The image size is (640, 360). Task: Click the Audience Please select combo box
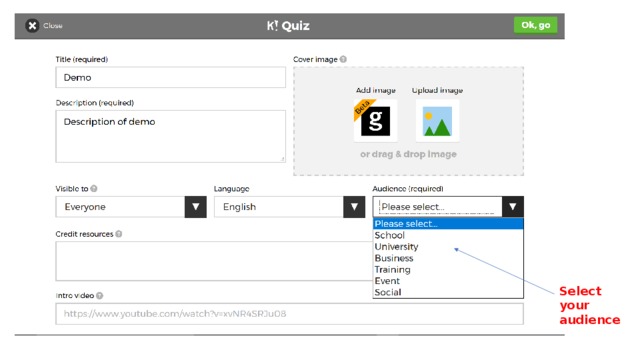448,207
